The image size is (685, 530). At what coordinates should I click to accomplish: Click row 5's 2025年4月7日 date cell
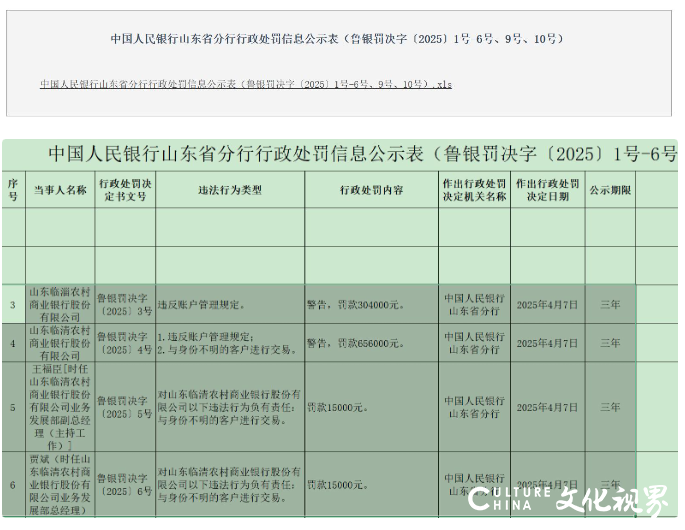tap(548, 407)
